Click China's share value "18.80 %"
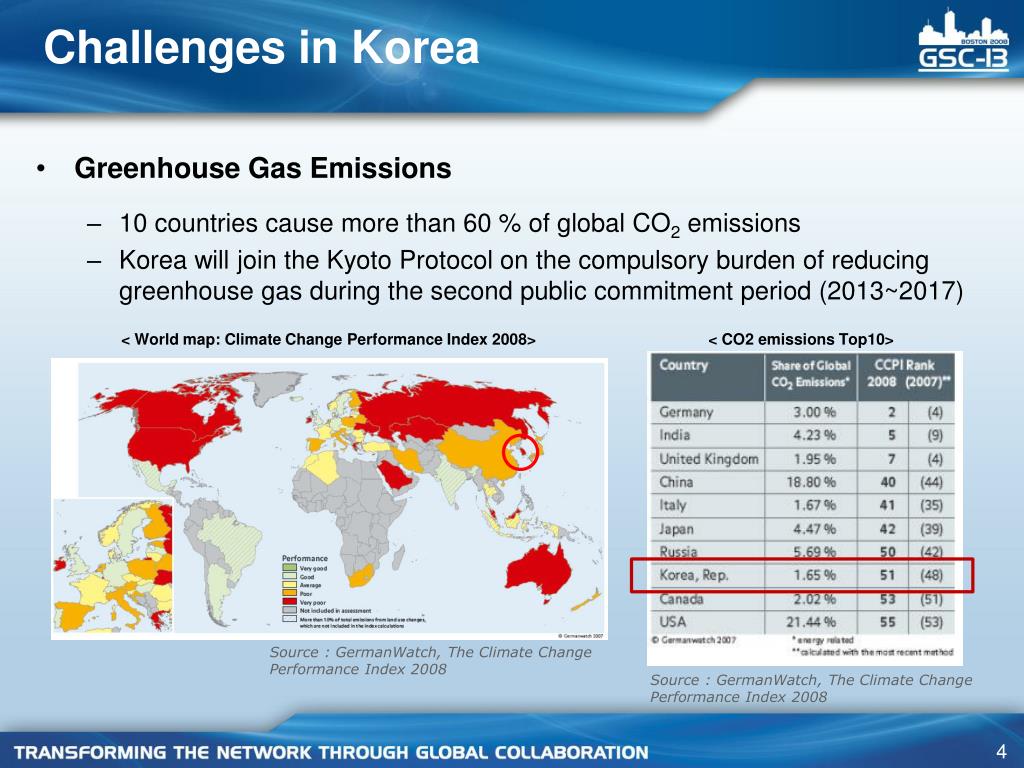 [811, 482]
